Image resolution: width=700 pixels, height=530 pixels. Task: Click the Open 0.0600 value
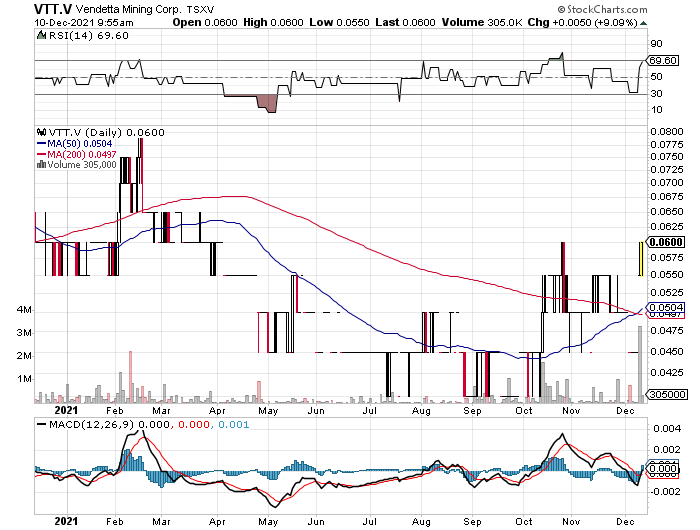pyautogui.click(x=205, y=22)
